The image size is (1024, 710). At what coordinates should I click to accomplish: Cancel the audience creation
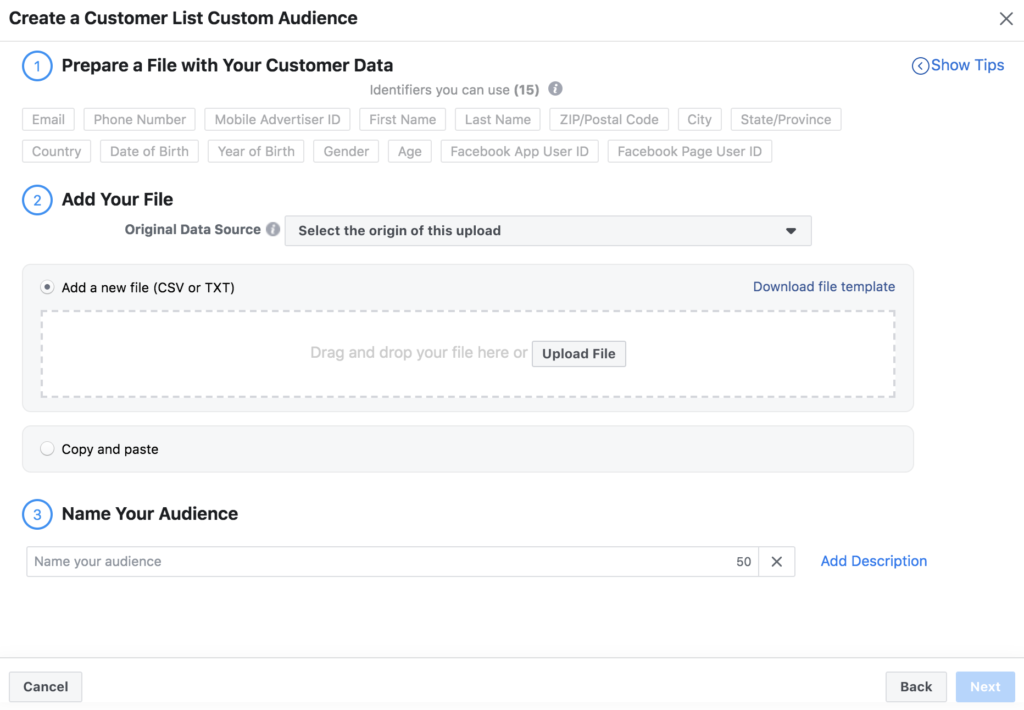click(x=46, y=686)
